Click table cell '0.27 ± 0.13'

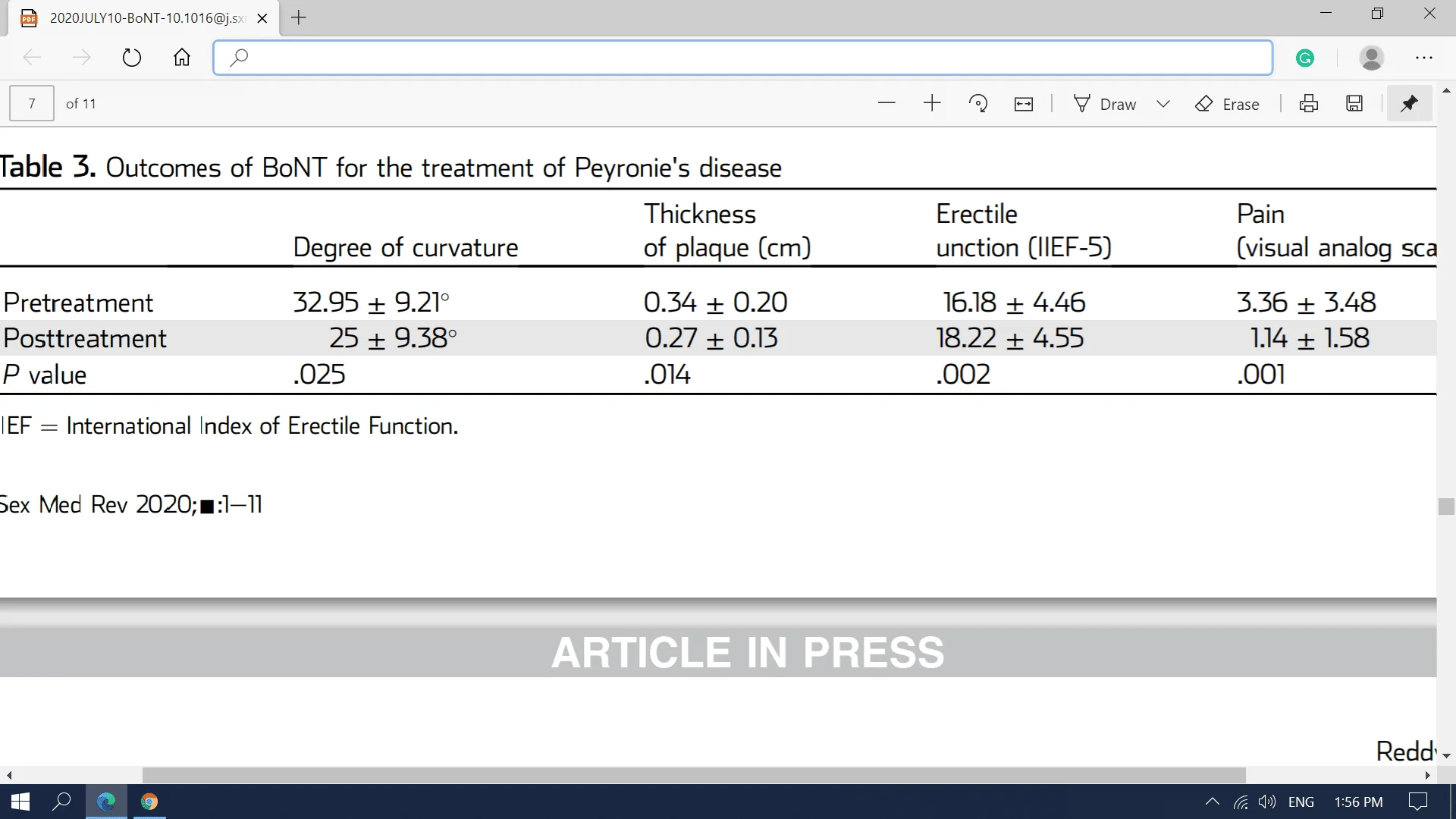click(711, 338)
